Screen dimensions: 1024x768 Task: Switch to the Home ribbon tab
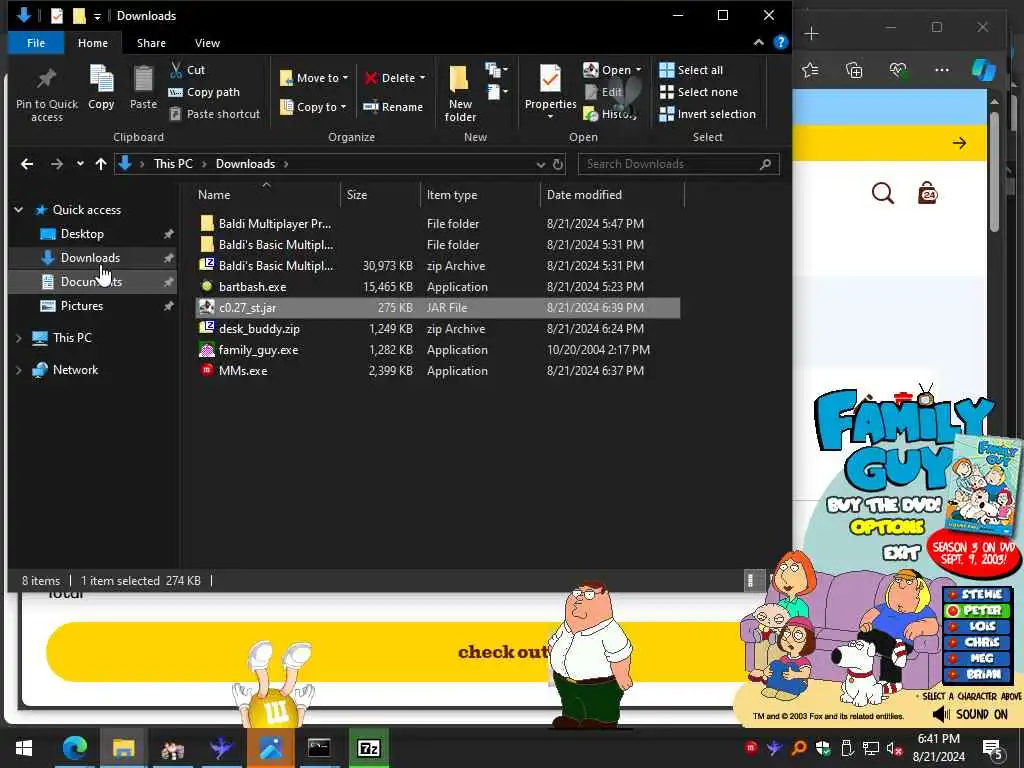93,43
